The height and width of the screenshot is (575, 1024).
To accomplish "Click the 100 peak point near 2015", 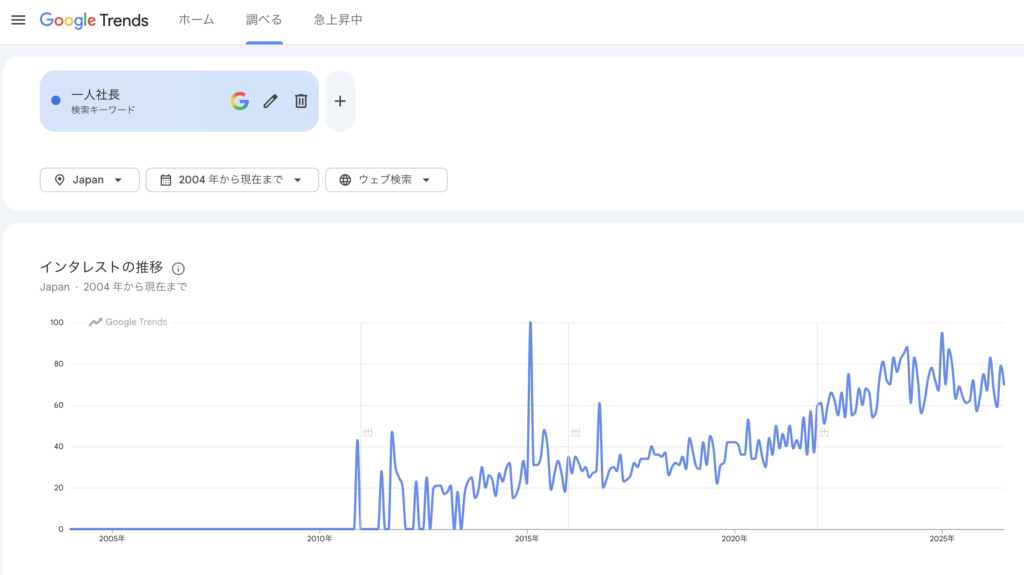I will pos(530,323).
